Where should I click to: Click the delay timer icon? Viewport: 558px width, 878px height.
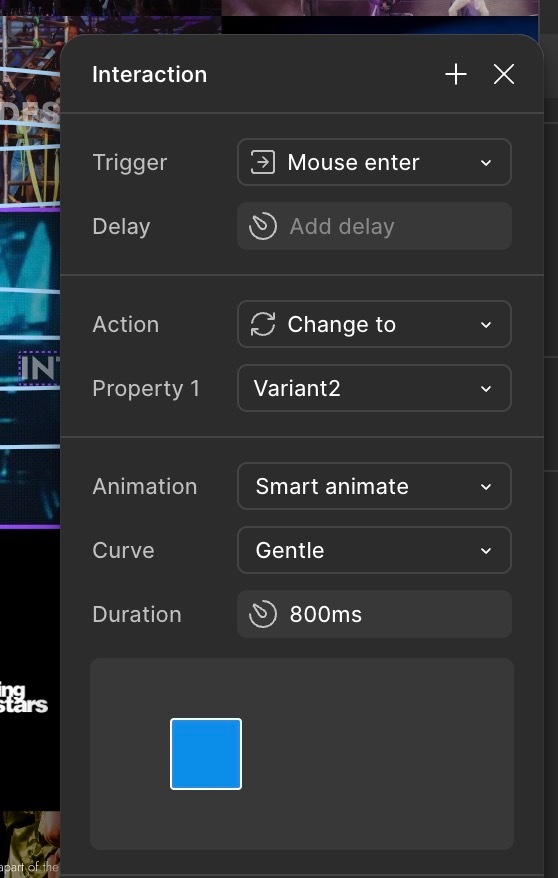pyautogui.click(x=262, y=226)
